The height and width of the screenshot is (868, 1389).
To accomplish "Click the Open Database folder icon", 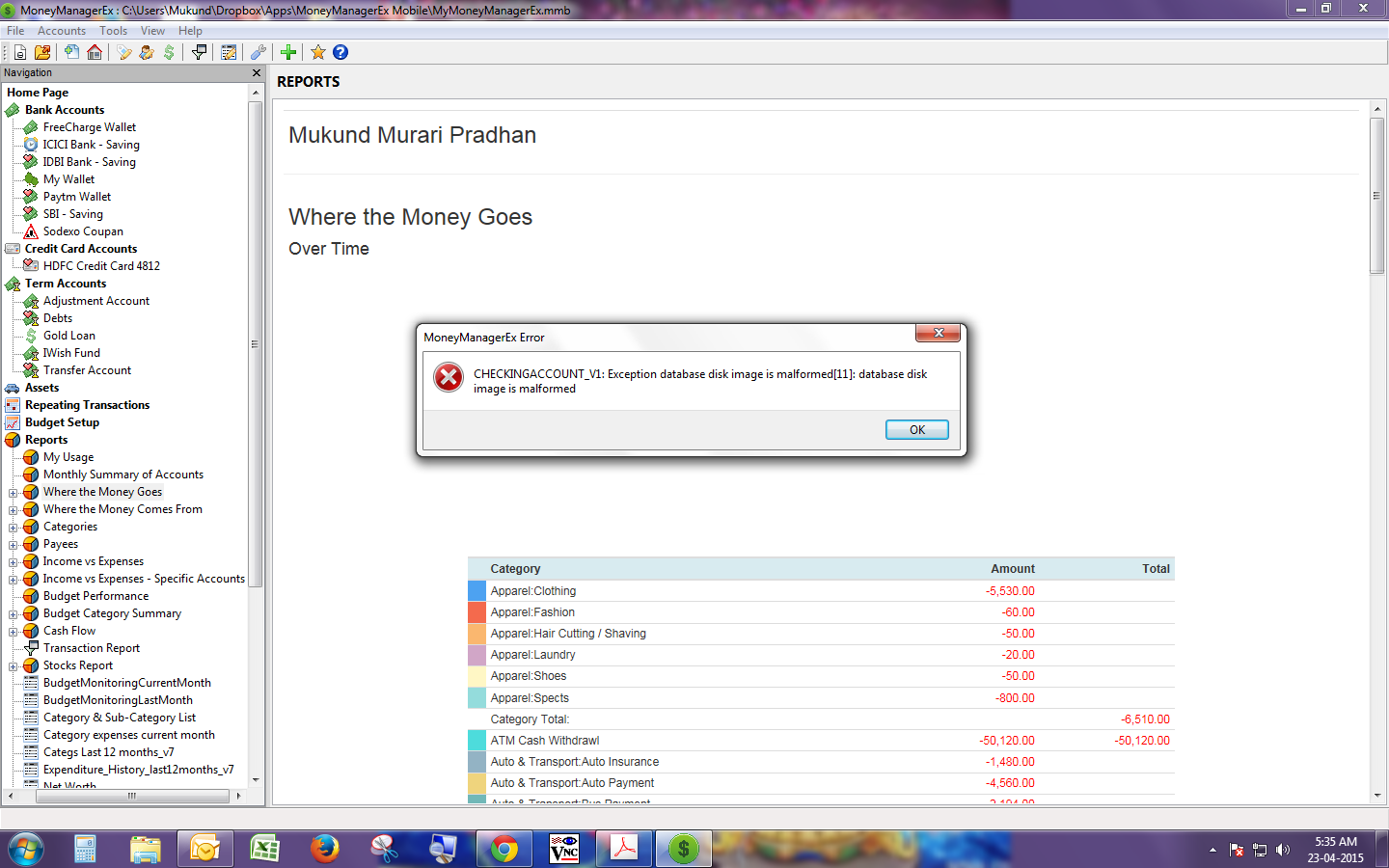I will 42,52.
